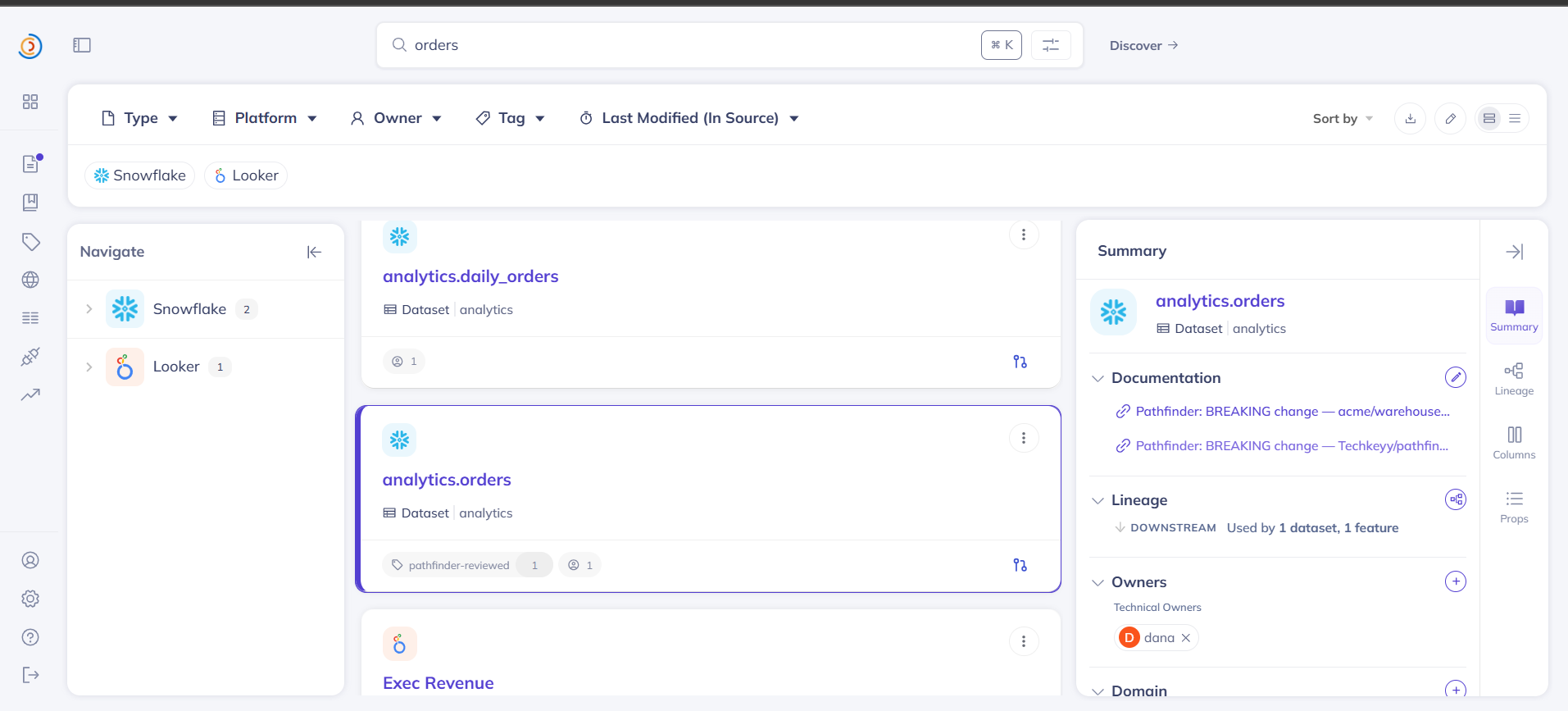The image size is (1568, 711).
Task: Open kebab menu on analytics.daily_orders card
Action: click(1024, 235)
